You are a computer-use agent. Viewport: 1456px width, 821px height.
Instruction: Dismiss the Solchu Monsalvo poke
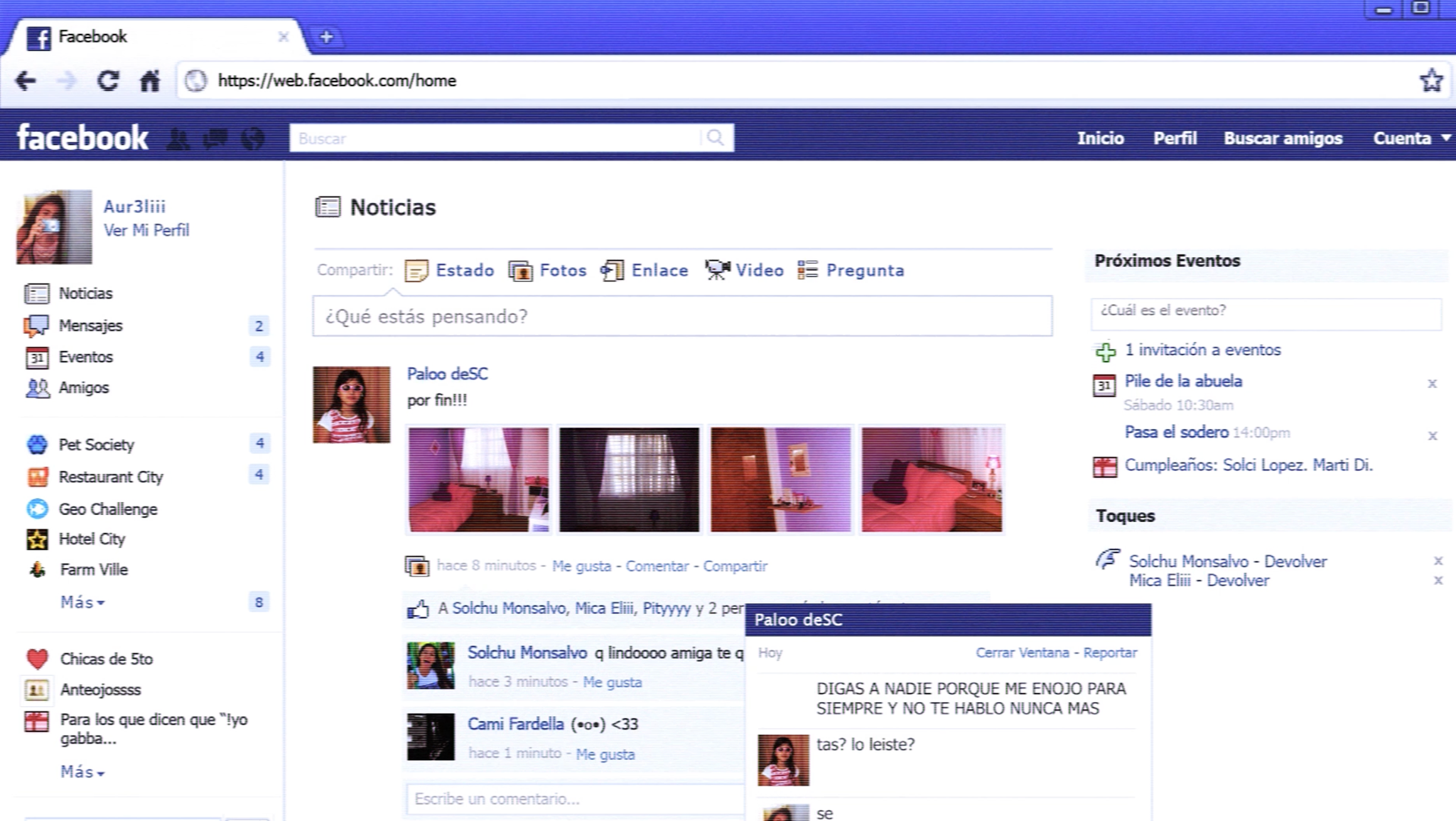pyautogui.click(x=1438, y=560)
